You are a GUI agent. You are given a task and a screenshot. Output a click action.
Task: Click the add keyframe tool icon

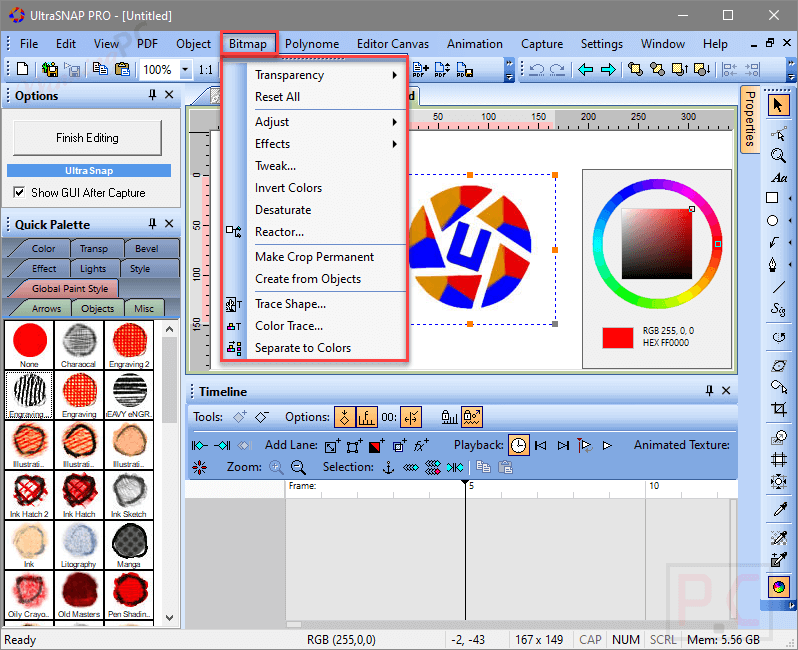240,417
